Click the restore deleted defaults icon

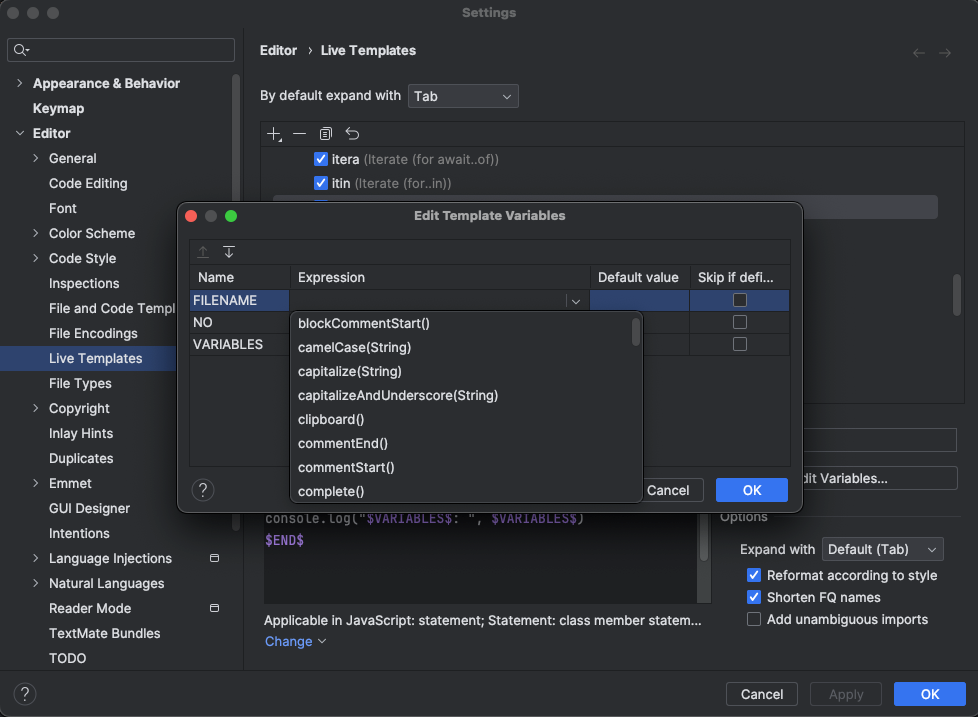coord(352,134)
